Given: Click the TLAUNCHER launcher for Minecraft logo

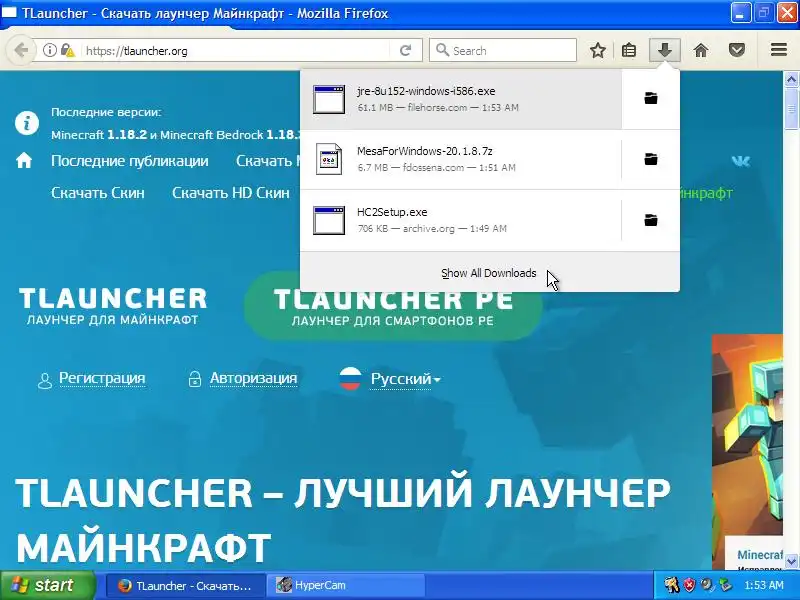Looking at the screenshot, I should pyautogui.click(x=113, y=306).
